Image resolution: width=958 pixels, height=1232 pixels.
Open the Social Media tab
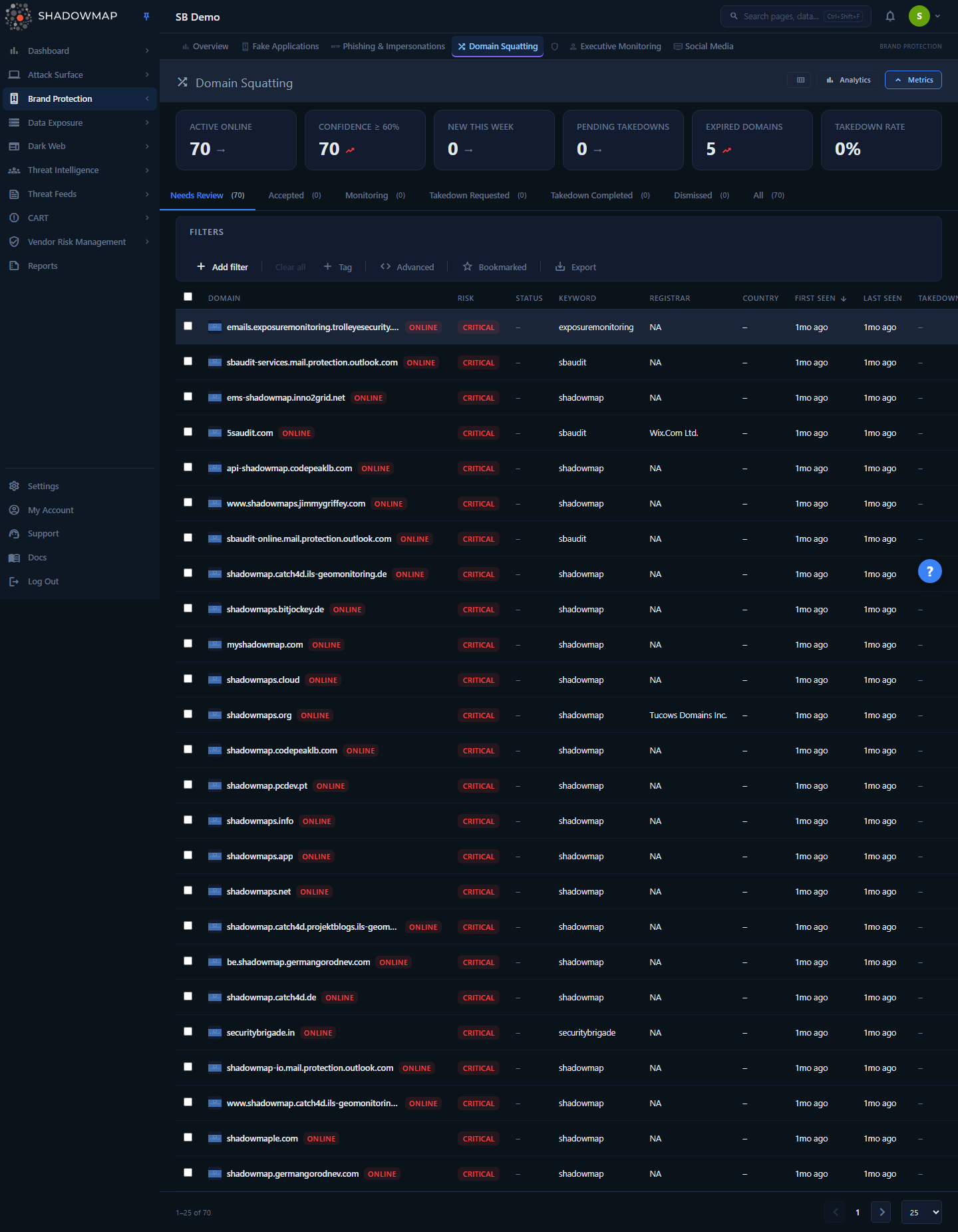click(703, 47)
